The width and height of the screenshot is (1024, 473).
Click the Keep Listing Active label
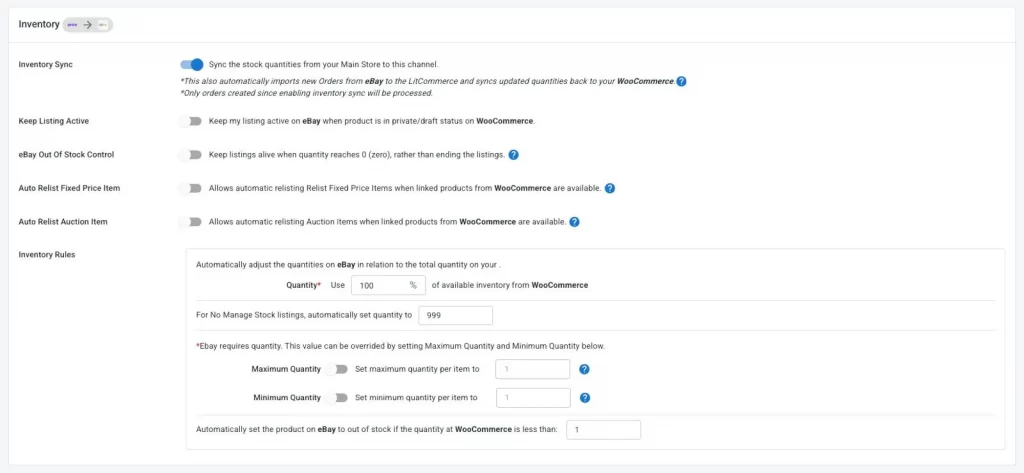(54, 121)
